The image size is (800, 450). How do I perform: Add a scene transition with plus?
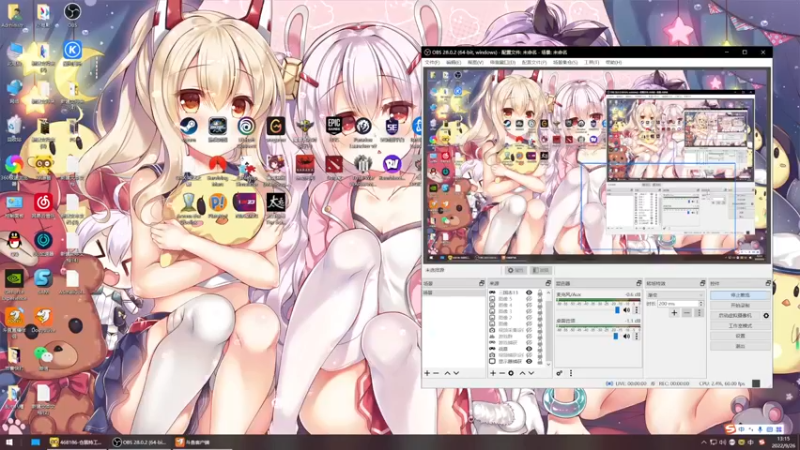[674, 312]
